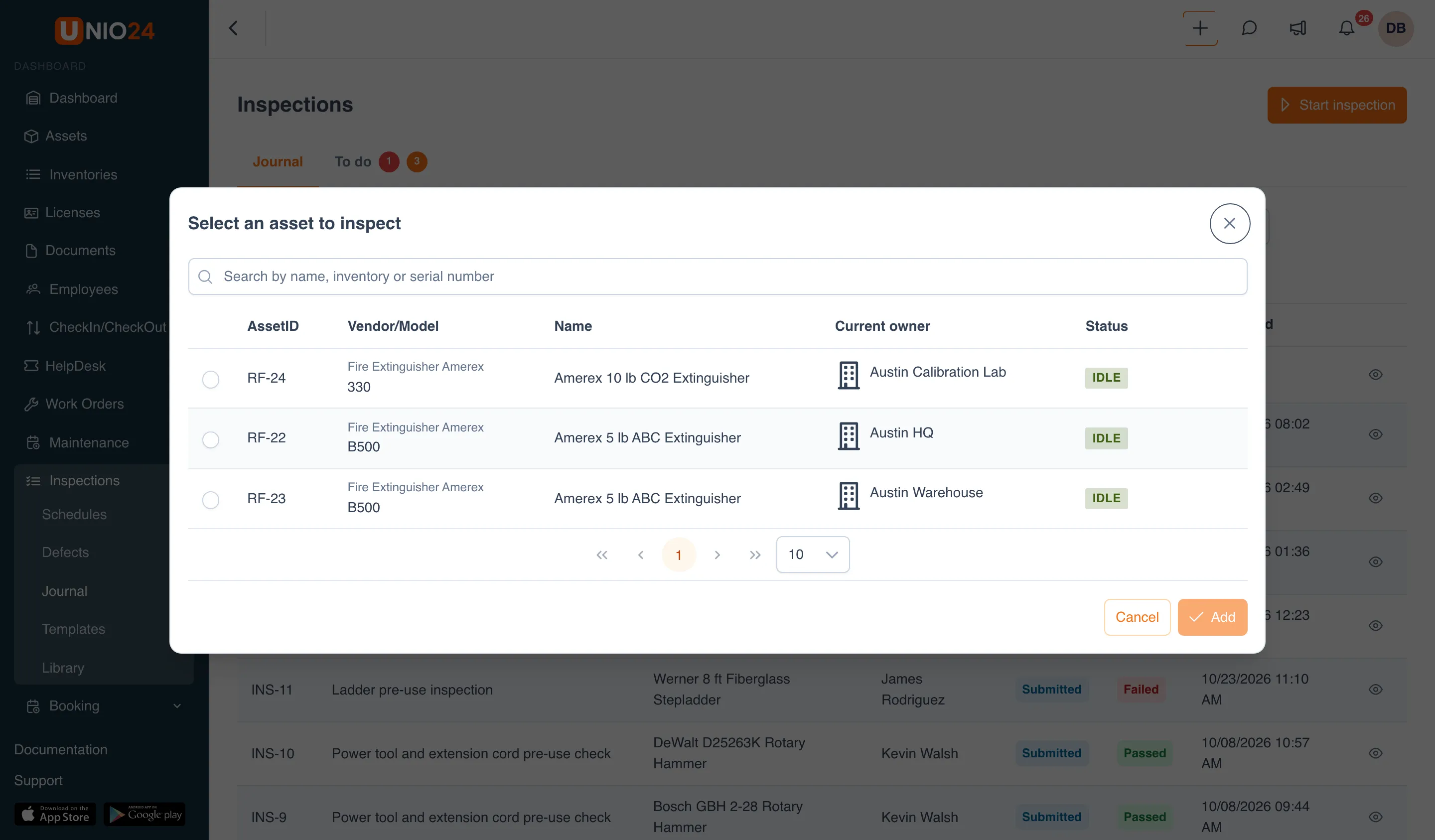Select page 1 in pagination
Viewport: 1435px width, 840px height.
coord(678,555)
